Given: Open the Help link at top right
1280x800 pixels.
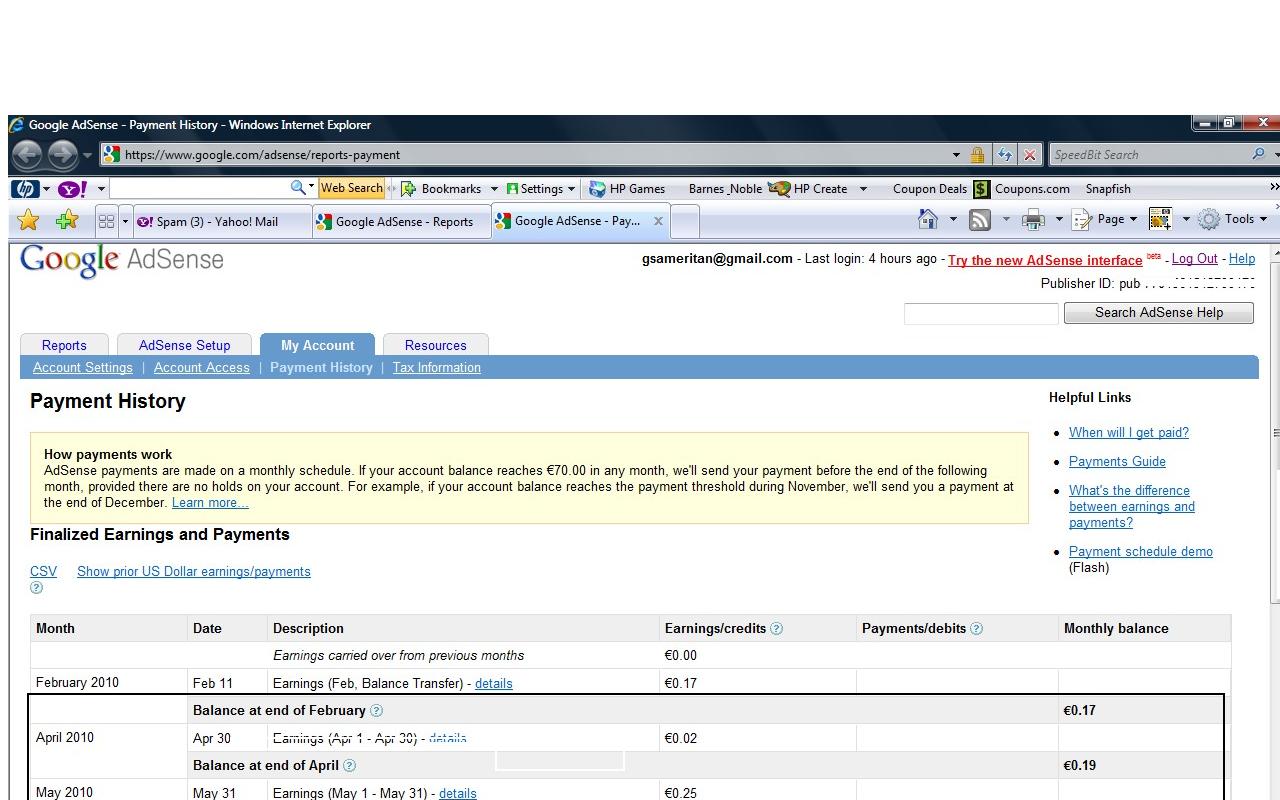Looking at the screenshot, I should [x=1242, y=258].
